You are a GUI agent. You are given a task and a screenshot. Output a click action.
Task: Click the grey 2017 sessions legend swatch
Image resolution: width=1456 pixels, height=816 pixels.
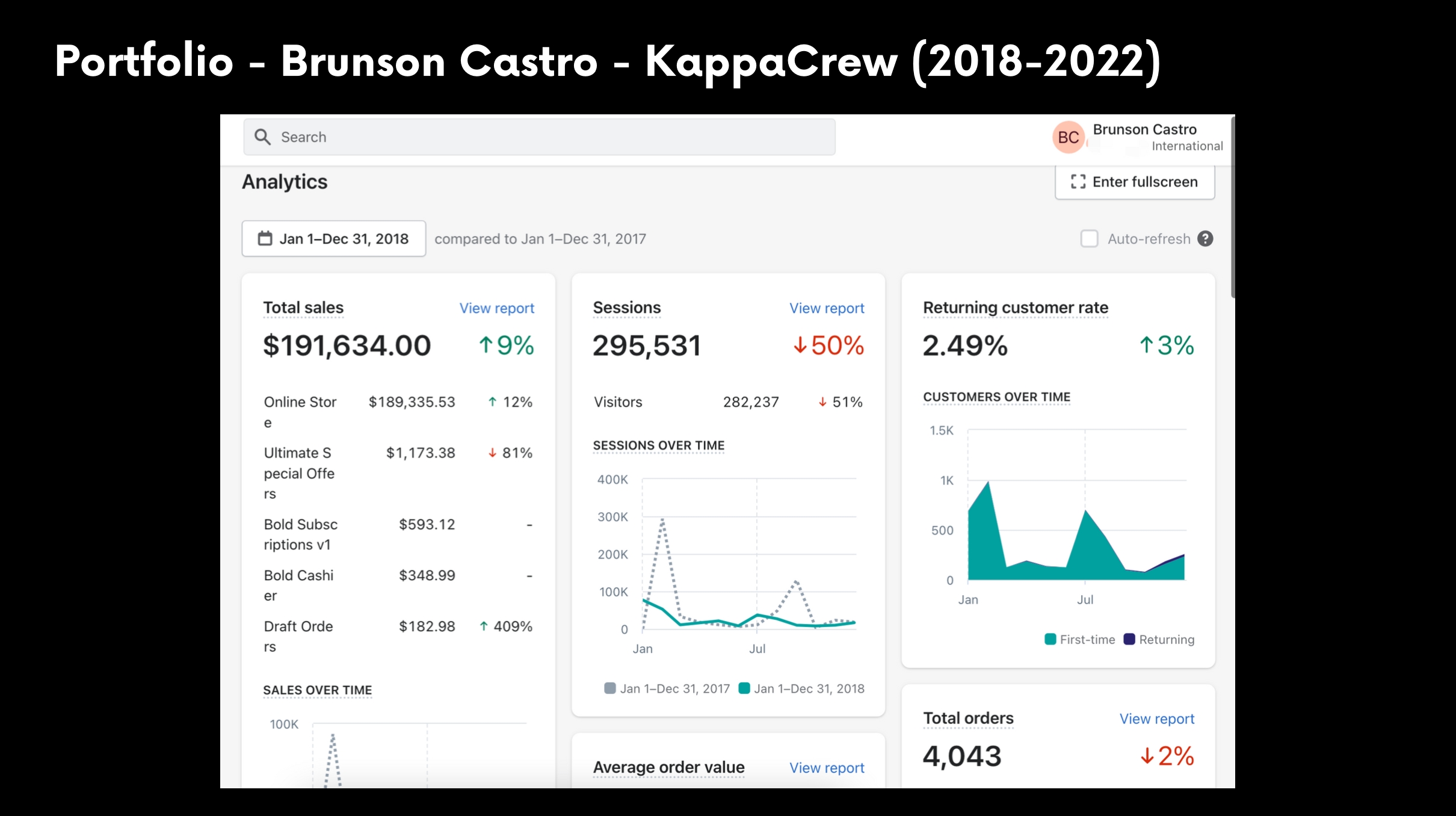[x=610, y=688]
